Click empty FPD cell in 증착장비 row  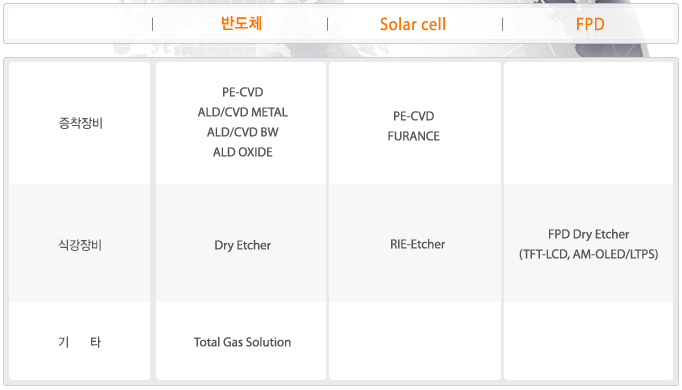(x=588, y=123)
